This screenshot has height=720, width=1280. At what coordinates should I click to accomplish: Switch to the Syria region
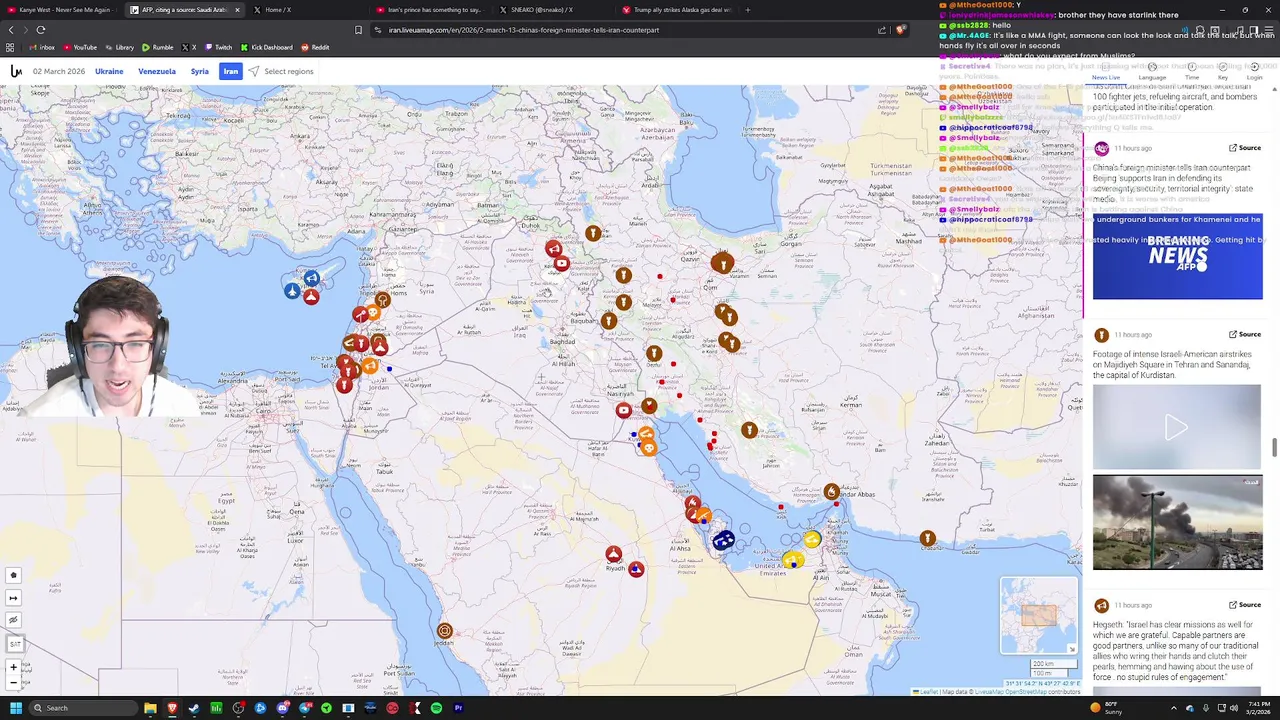[200, 71]
